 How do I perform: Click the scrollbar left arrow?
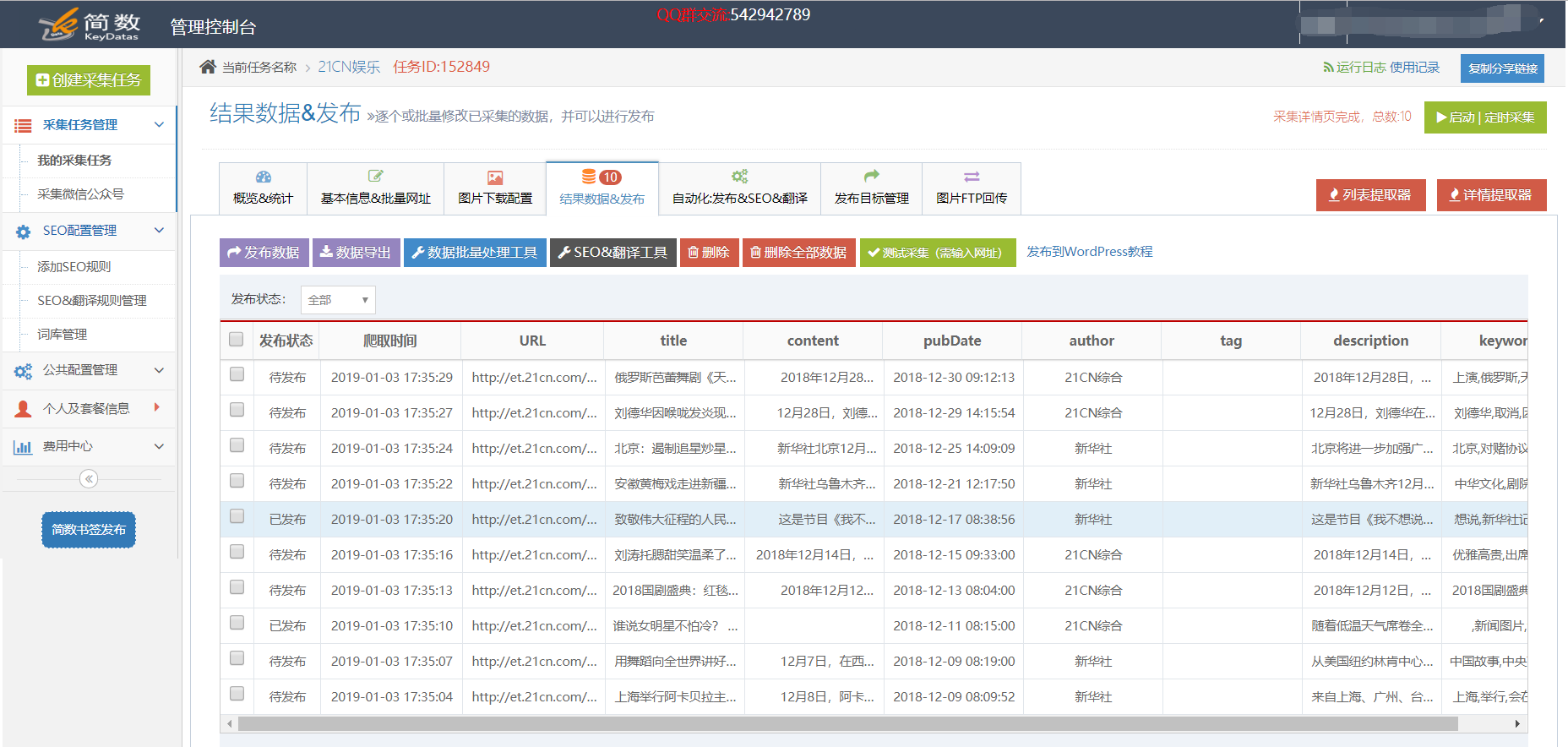pyautogui.click(x=230, y=724)
